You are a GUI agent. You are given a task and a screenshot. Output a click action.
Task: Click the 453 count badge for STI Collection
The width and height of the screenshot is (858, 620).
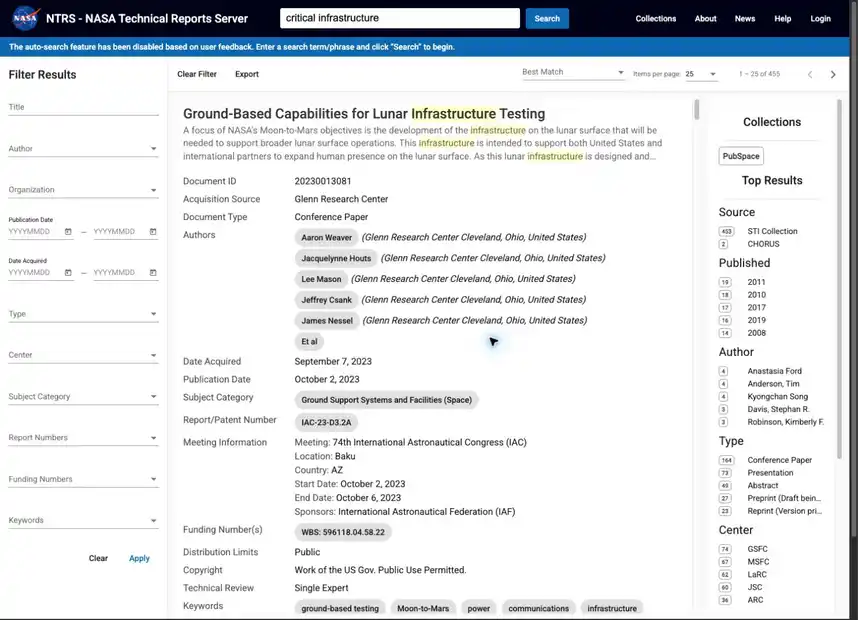point(726,231)
